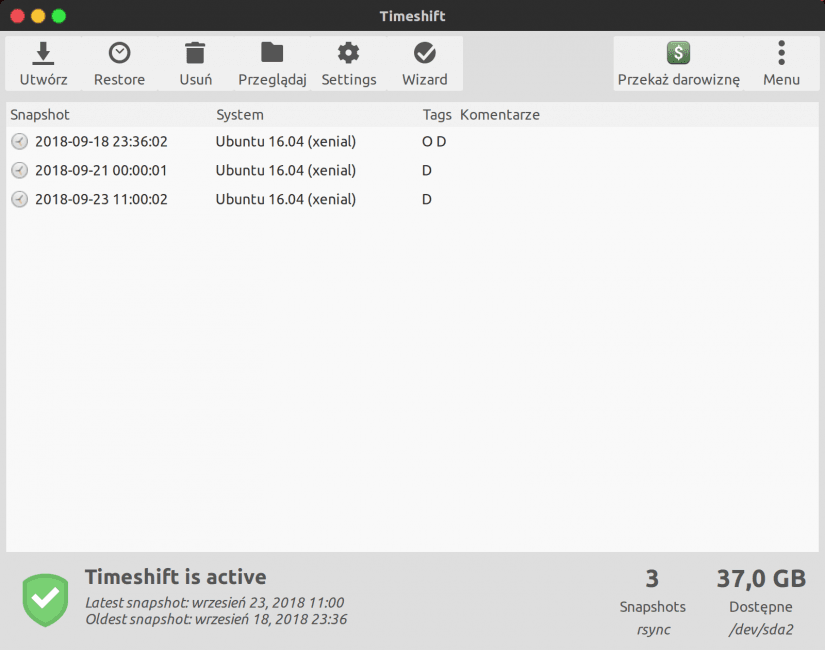This screenshot has width=825, height=650.
Task: Select the row dated 2018-09-18 23:36:02
Action: click(412, 142)
